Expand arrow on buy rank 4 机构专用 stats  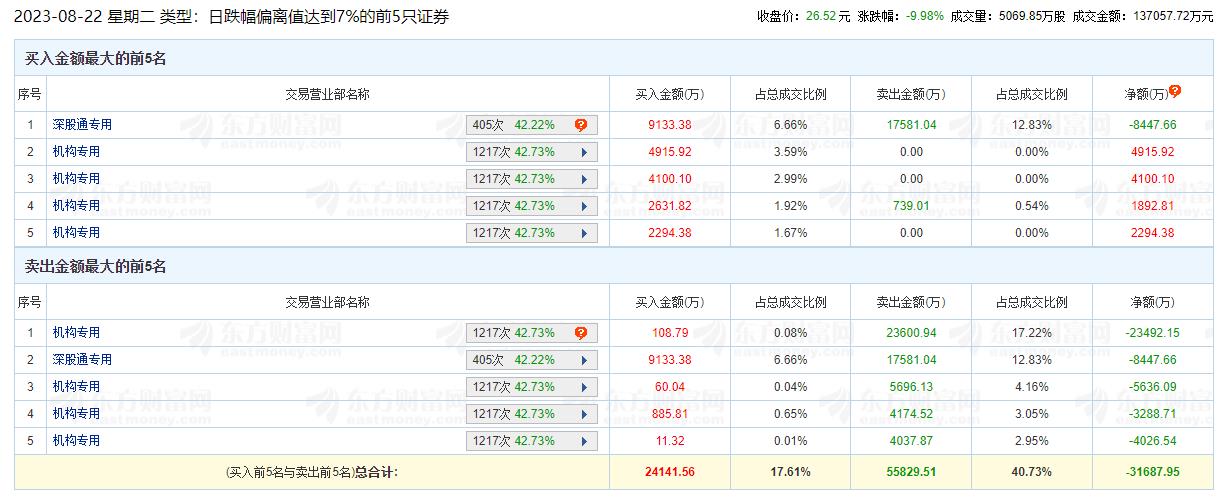[581, 206]
